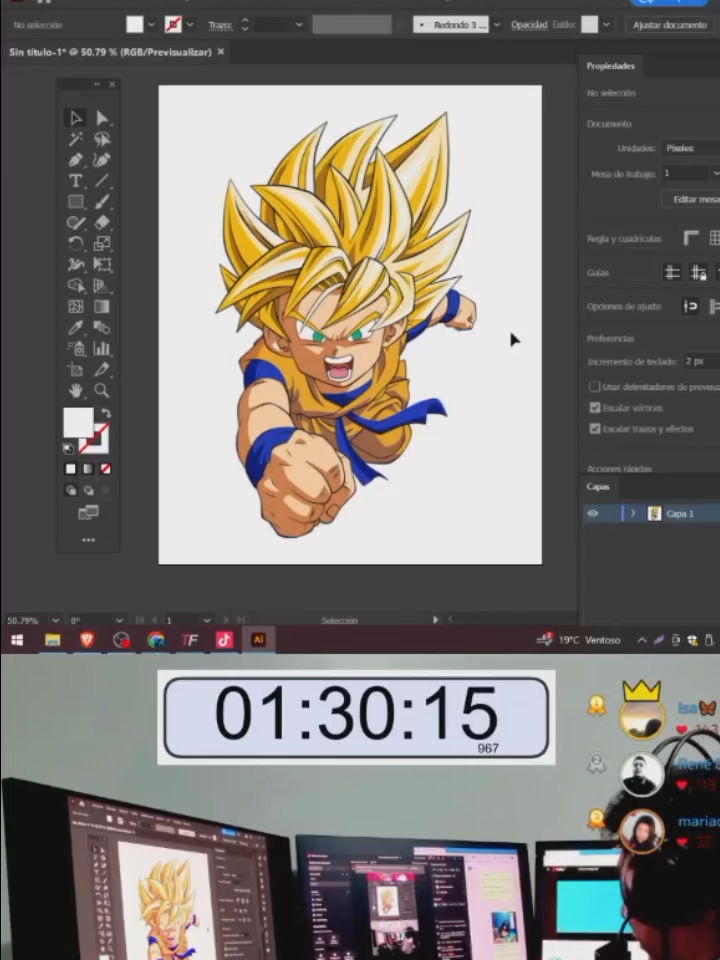Select the Hand tool
This screenshot has width=720, height=960.
[75, 390]
